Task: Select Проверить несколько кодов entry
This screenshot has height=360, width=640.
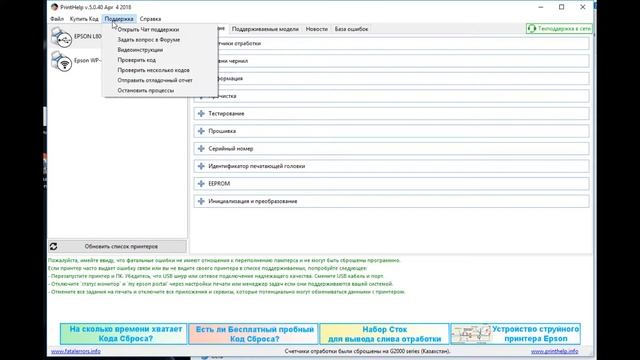Action: click(x=153, y=70)
